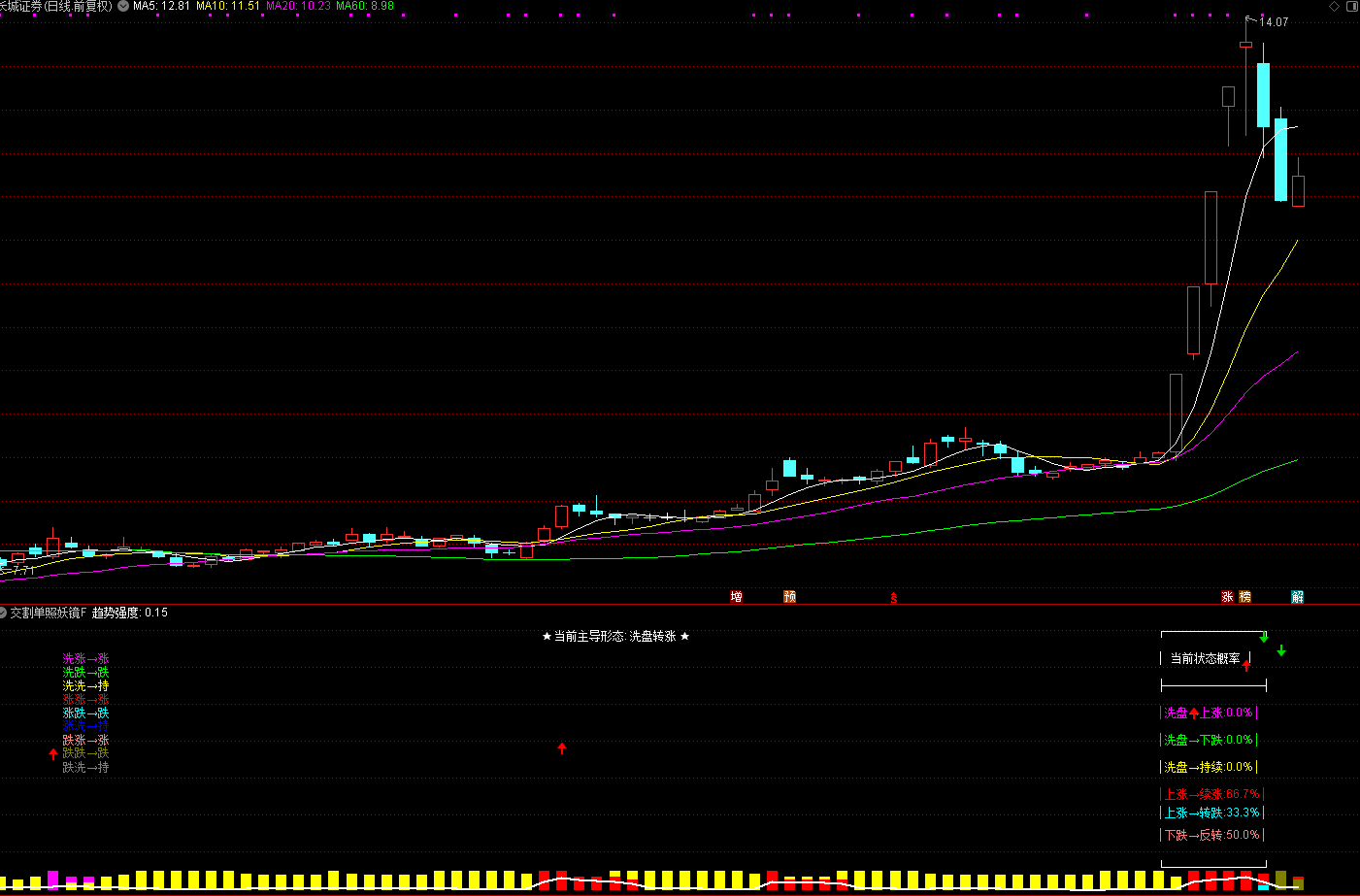Click the stock title 长城证券(日线,前复权)
1360x896 pixels.
[56, 6]
